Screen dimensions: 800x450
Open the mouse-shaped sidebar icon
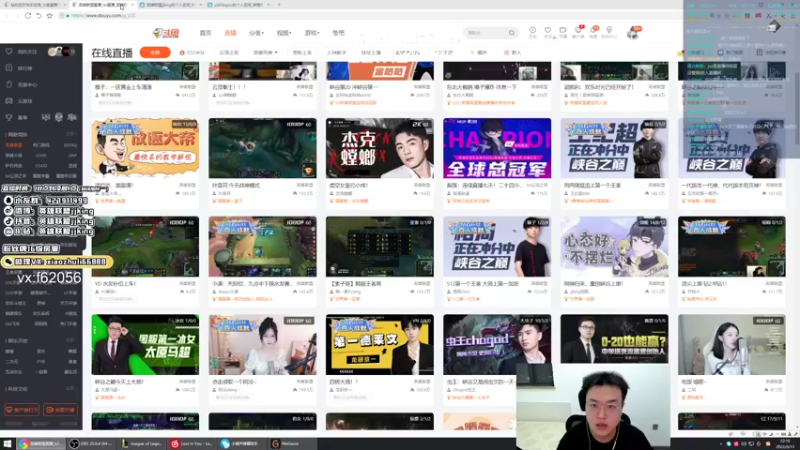click(9, 84)
